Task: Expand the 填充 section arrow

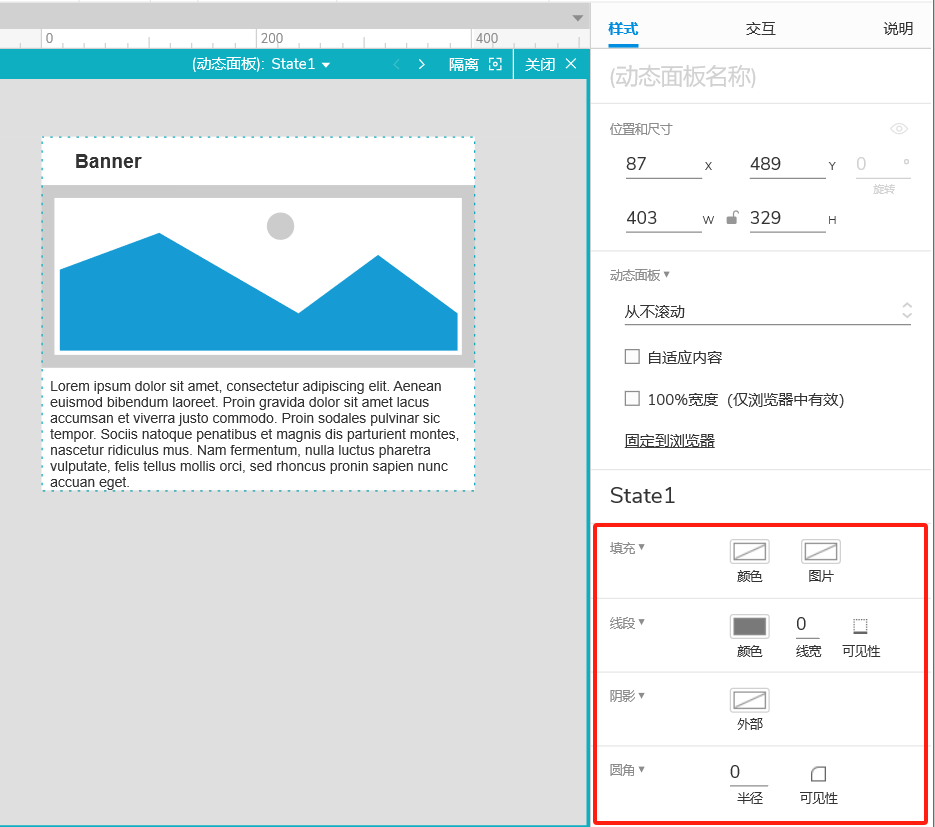Action: point(642,547)
